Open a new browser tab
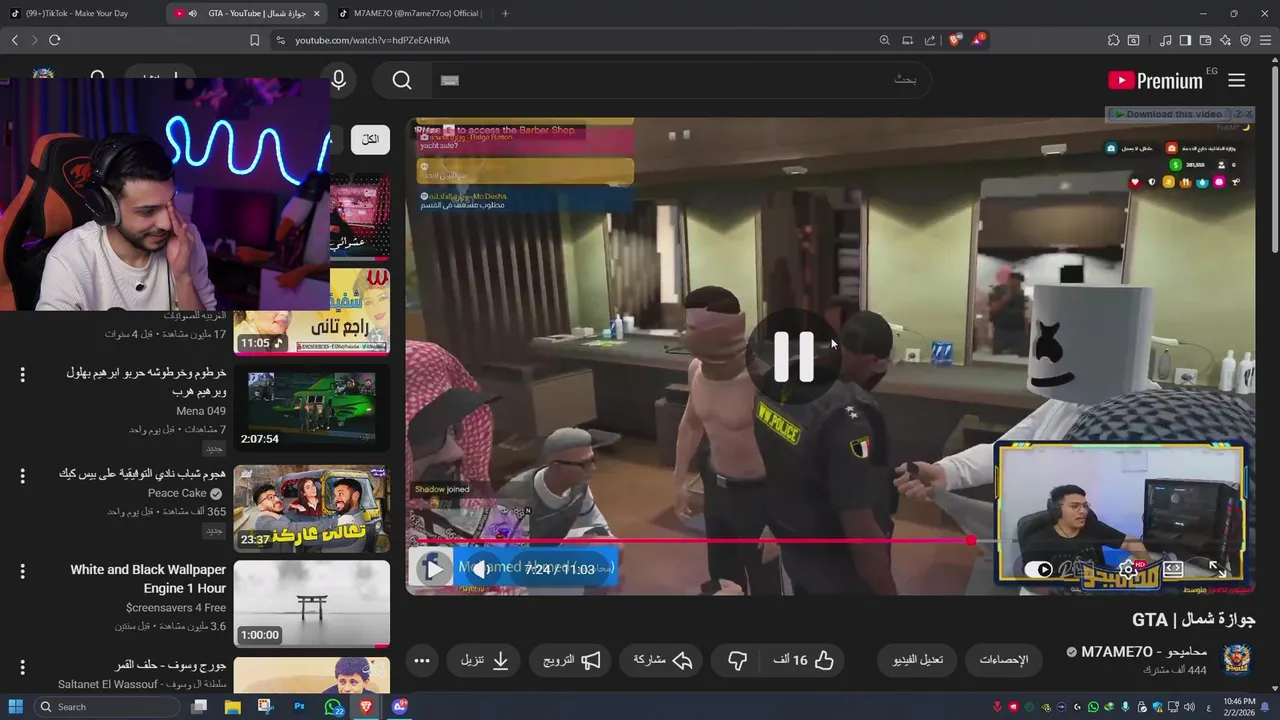This screenshot has width=1280, height=720. click(x=505, y=13)
